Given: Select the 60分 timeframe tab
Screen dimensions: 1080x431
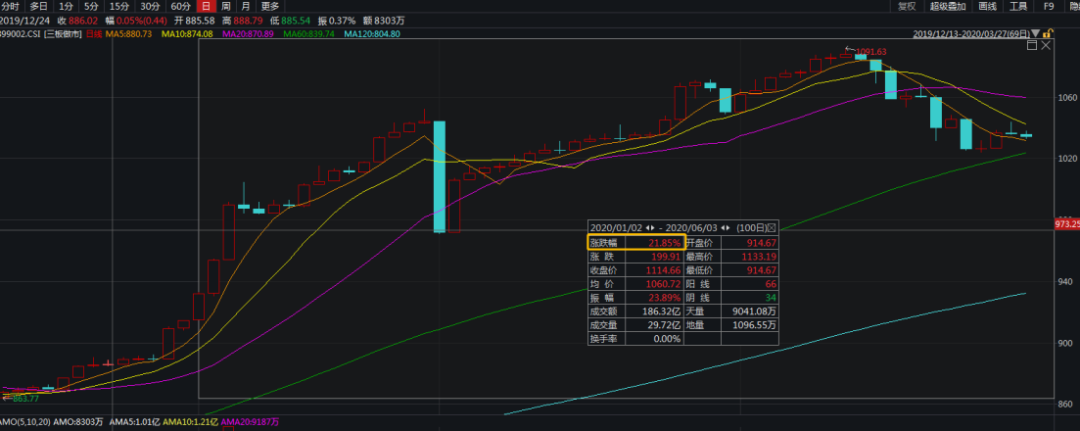Looking at the screenshot, I should coord(180,6).
